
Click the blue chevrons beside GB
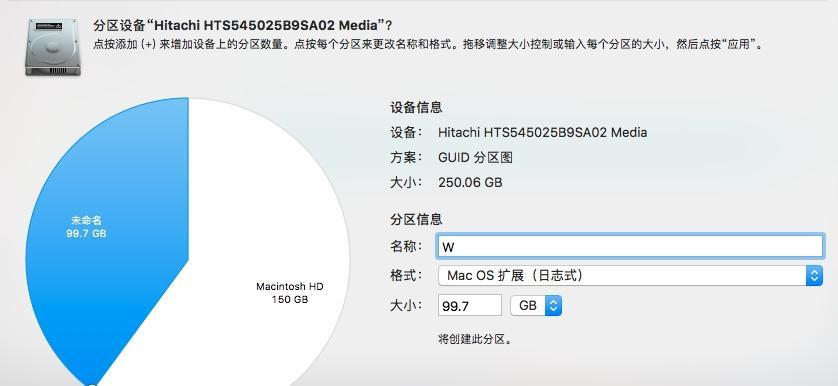(x=554, y=305)
